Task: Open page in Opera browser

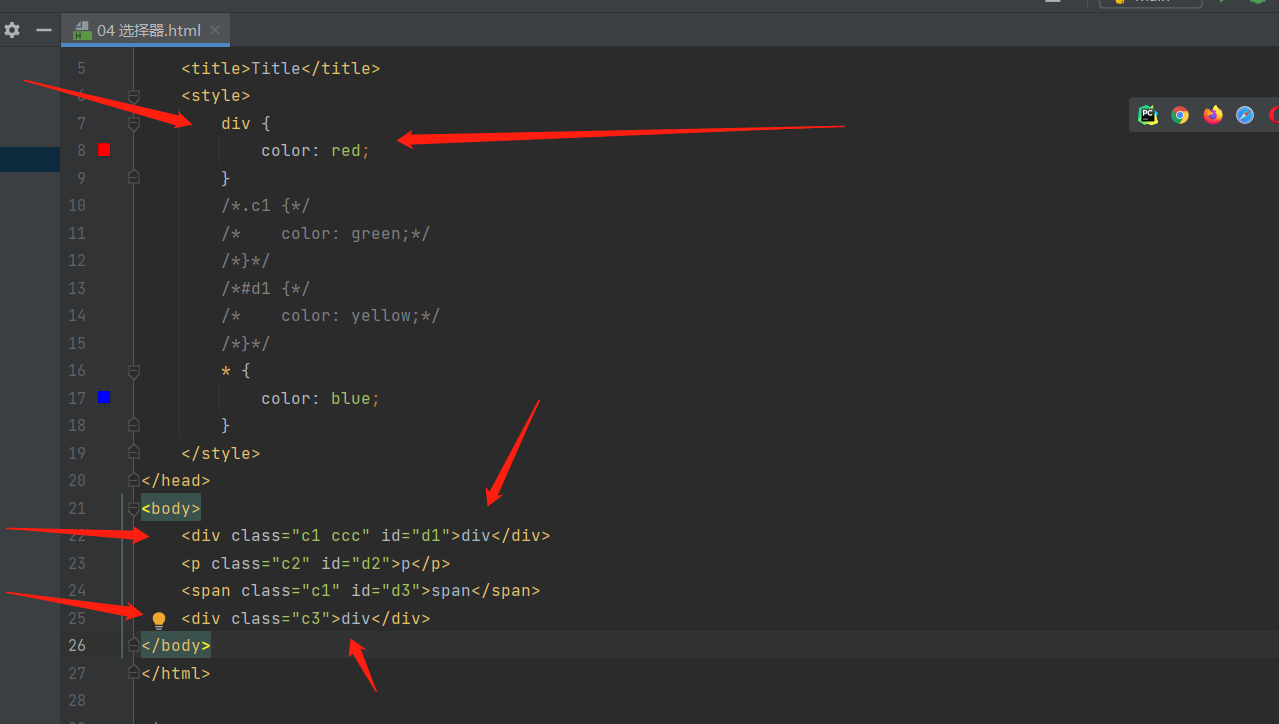Action: (1274, 115)
